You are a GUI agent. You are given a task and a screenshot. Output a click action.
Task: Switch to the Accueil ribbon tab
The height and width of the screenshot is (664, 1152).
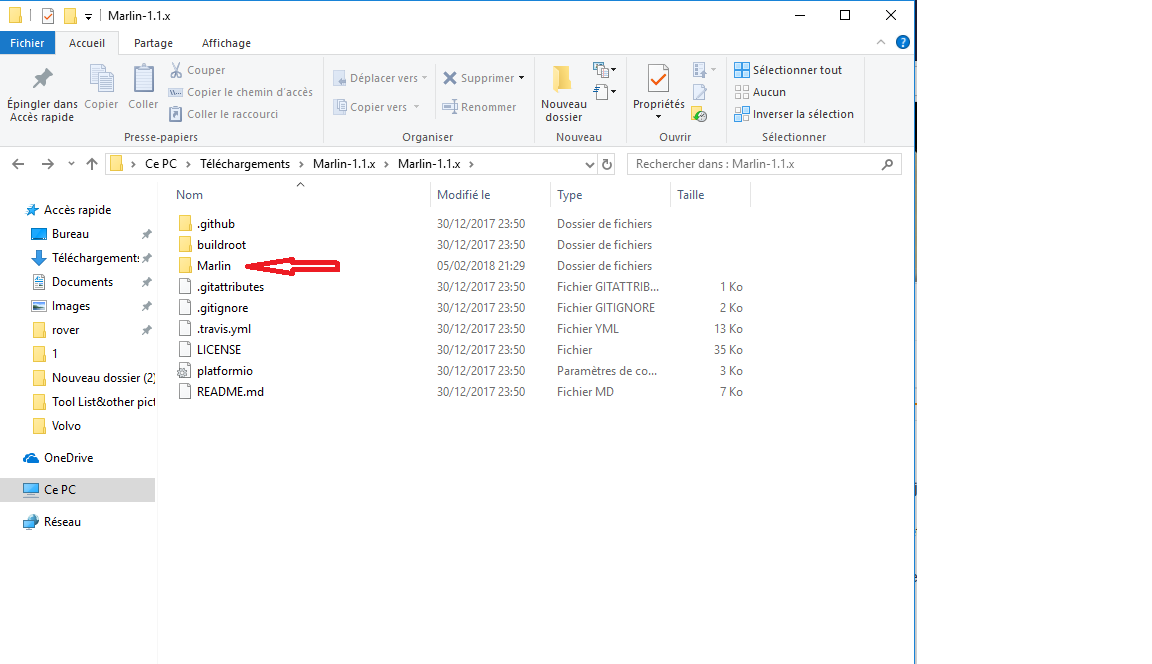coord(87,43)
